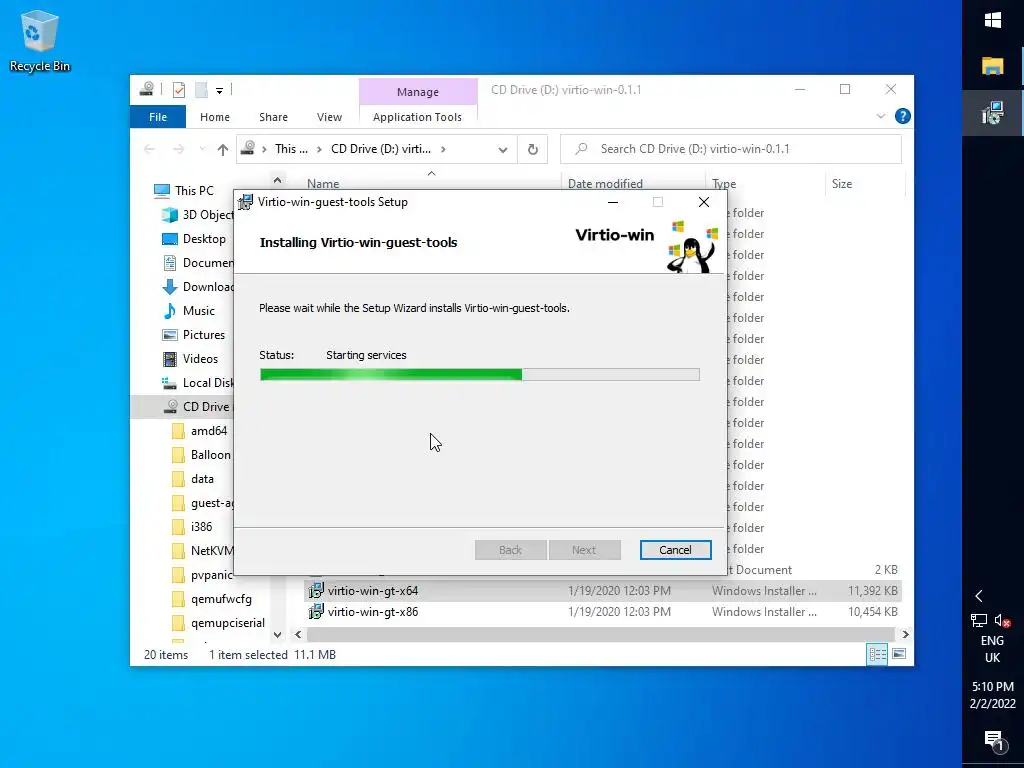Screen dimensions: 1024x768
Task: Switch to Large icons view icon
Action: pos(899,654)
